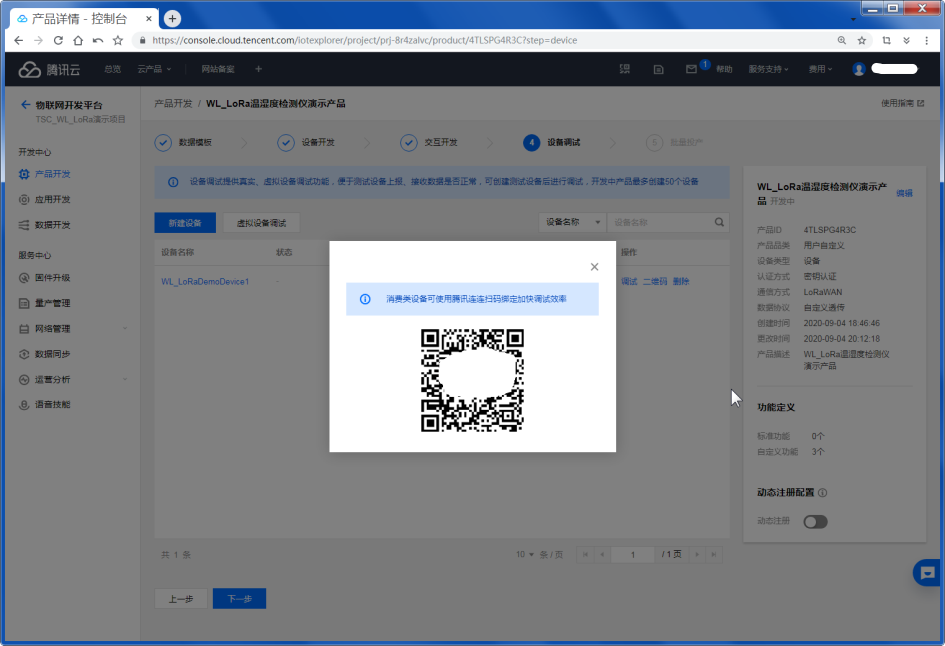
Task: Close the 产品详情 browser tab
Action: tap(148, 19)
